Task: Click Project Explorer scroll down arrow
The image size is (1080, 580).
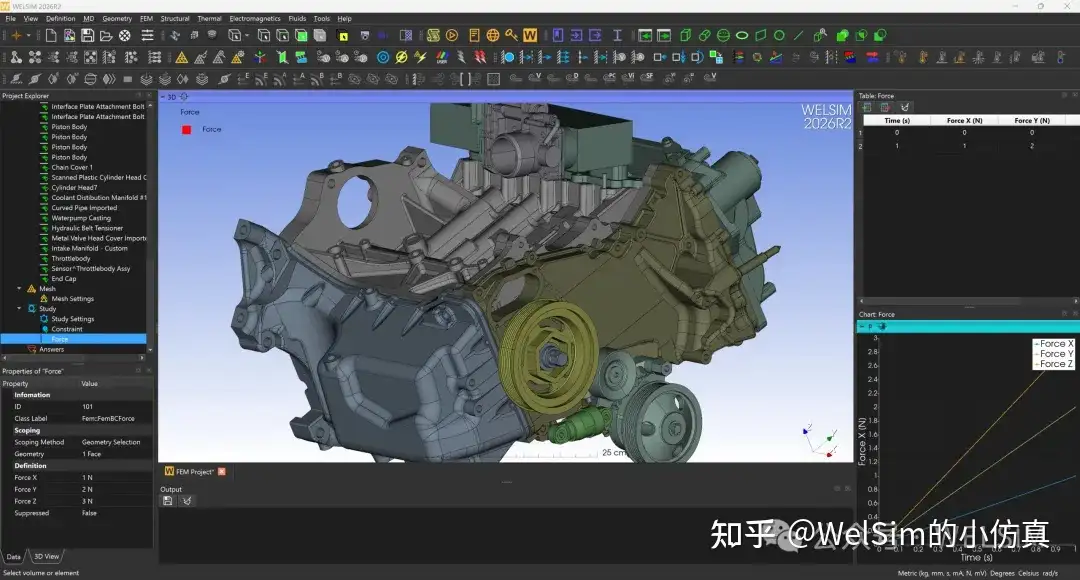Action: pos(150,349)
